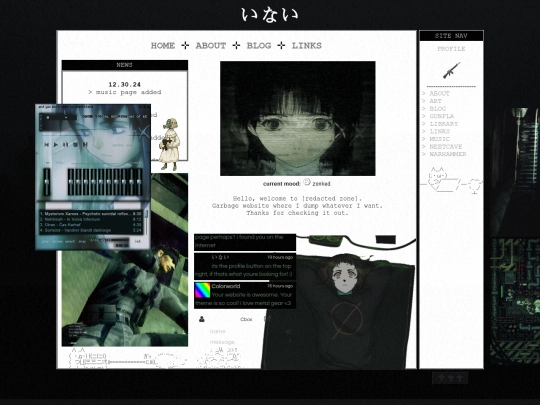
Task: Open ART in the Site Nav list
Action: click(x=436, y=101)
